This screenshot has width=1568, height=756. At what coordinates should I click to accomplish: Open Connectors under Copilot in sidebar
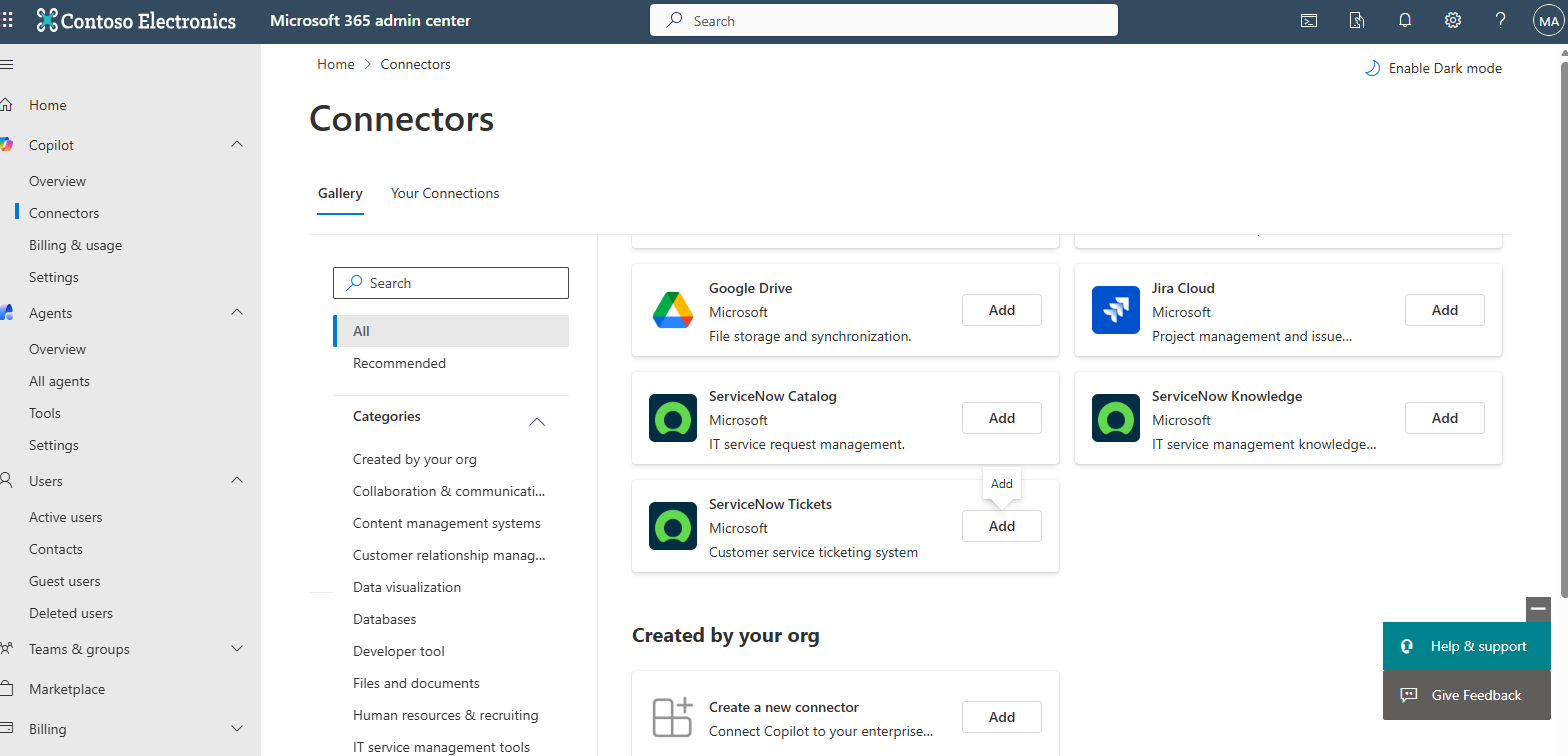pyautogui.click(x=64, y=213)
